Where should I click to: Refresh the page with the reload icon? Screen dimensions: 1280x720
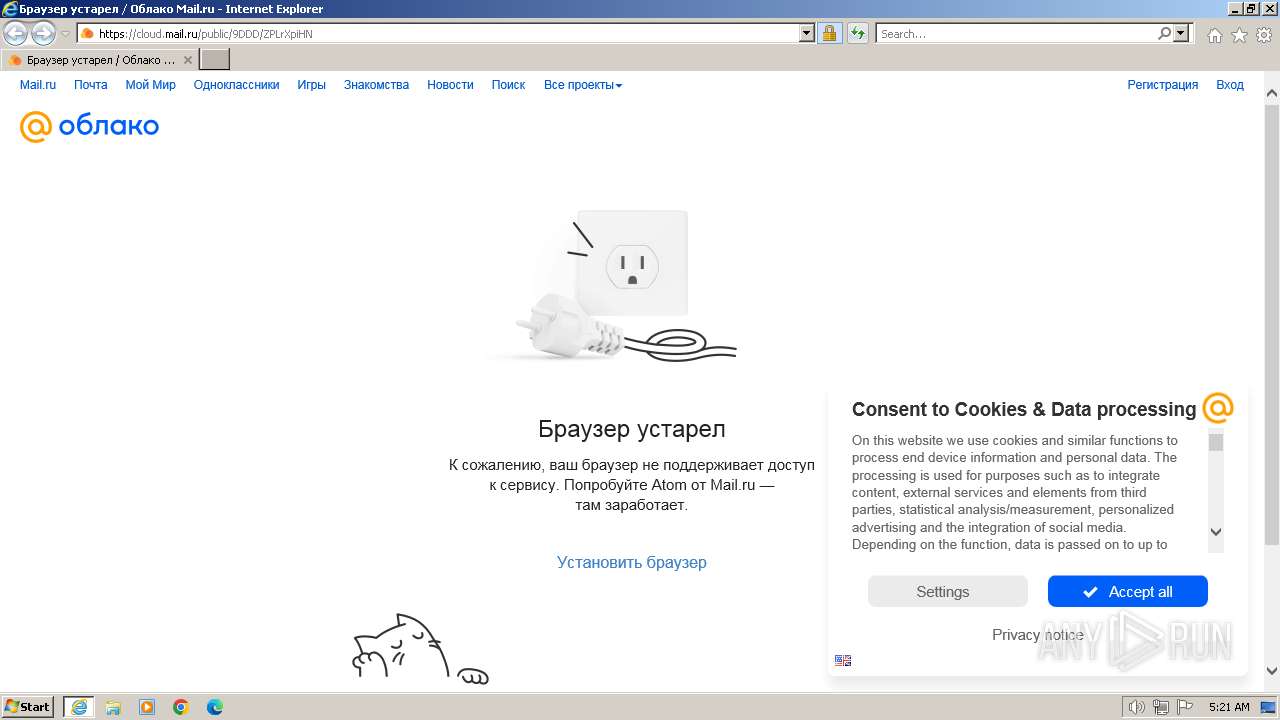pyautogui.click(x=858, y=33)
